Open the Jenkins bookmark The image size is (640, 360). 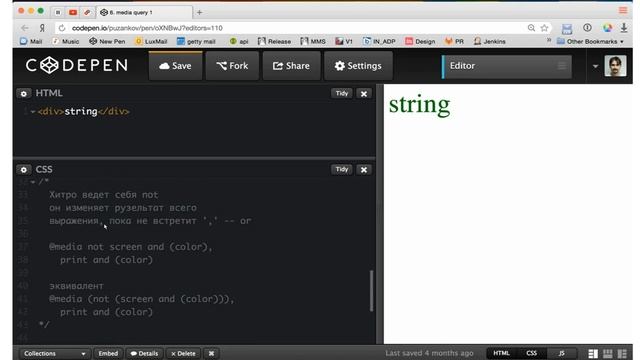click(489, 41)
